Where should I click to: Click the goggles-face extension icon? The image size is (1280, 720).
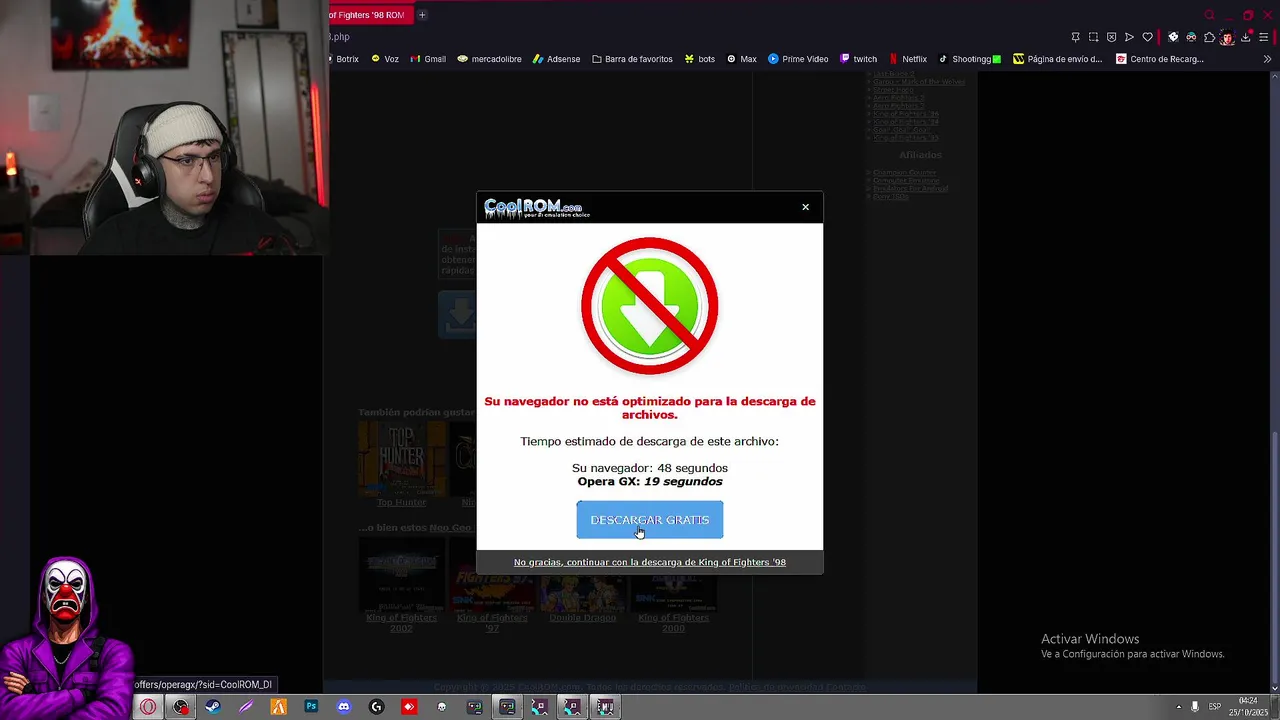click(1191, 37)
